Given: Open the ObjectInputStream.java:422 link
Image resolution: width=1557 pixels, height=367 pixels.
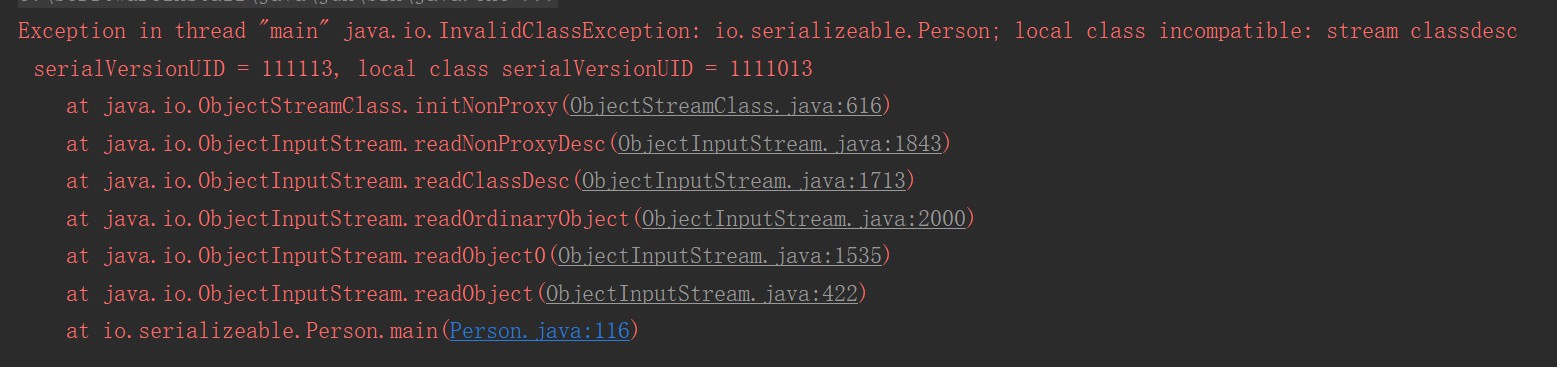Looking at the screenshot, I should 702,293.
